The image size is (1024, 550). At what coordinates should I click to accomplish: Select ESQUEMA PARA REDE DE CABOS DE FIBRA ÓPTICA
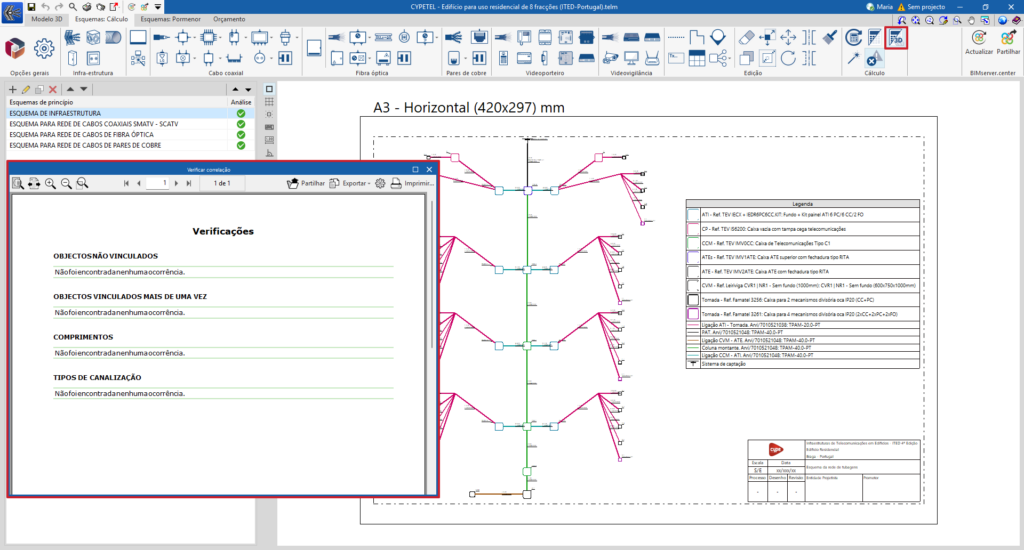[x=81, y=135]
